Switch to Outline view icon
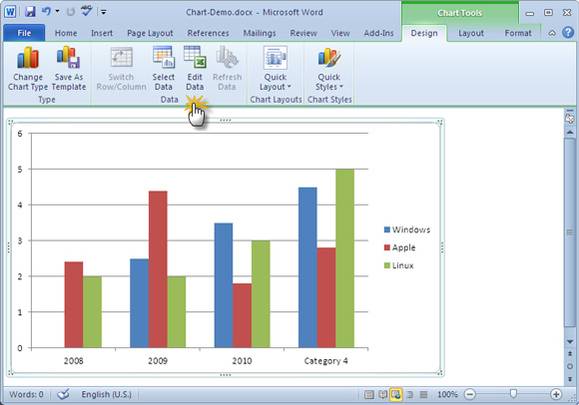 coord(410,395)
